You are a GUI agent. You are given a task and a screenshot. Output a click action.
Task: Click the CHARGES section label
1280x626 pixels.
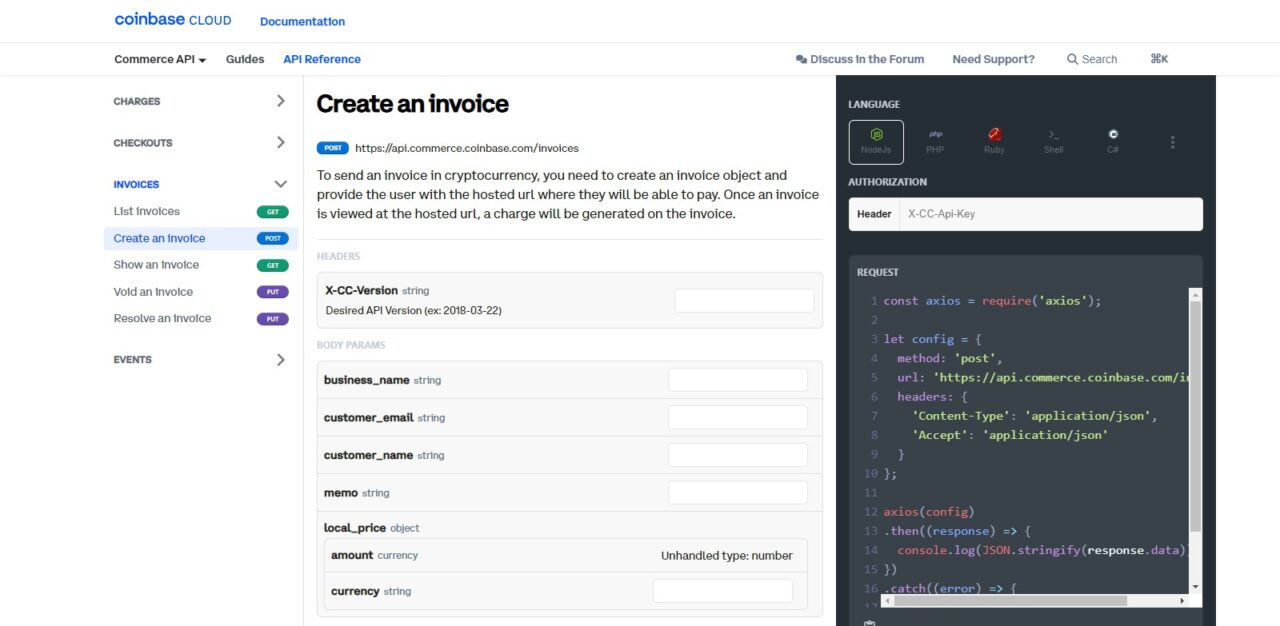[137, 101]
